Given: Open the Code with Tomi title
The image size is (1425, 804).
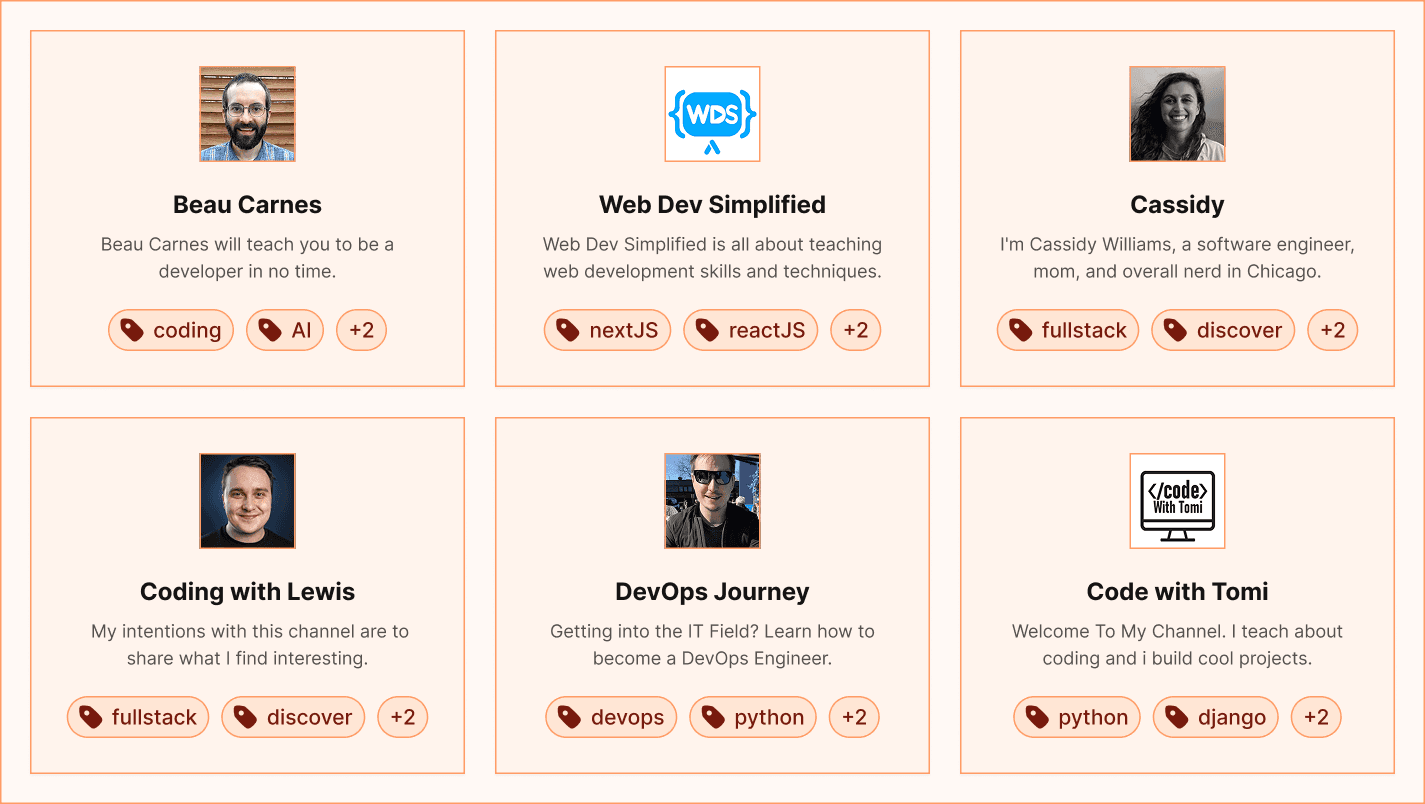Looking at the screenshot, I should [1177, 592].
